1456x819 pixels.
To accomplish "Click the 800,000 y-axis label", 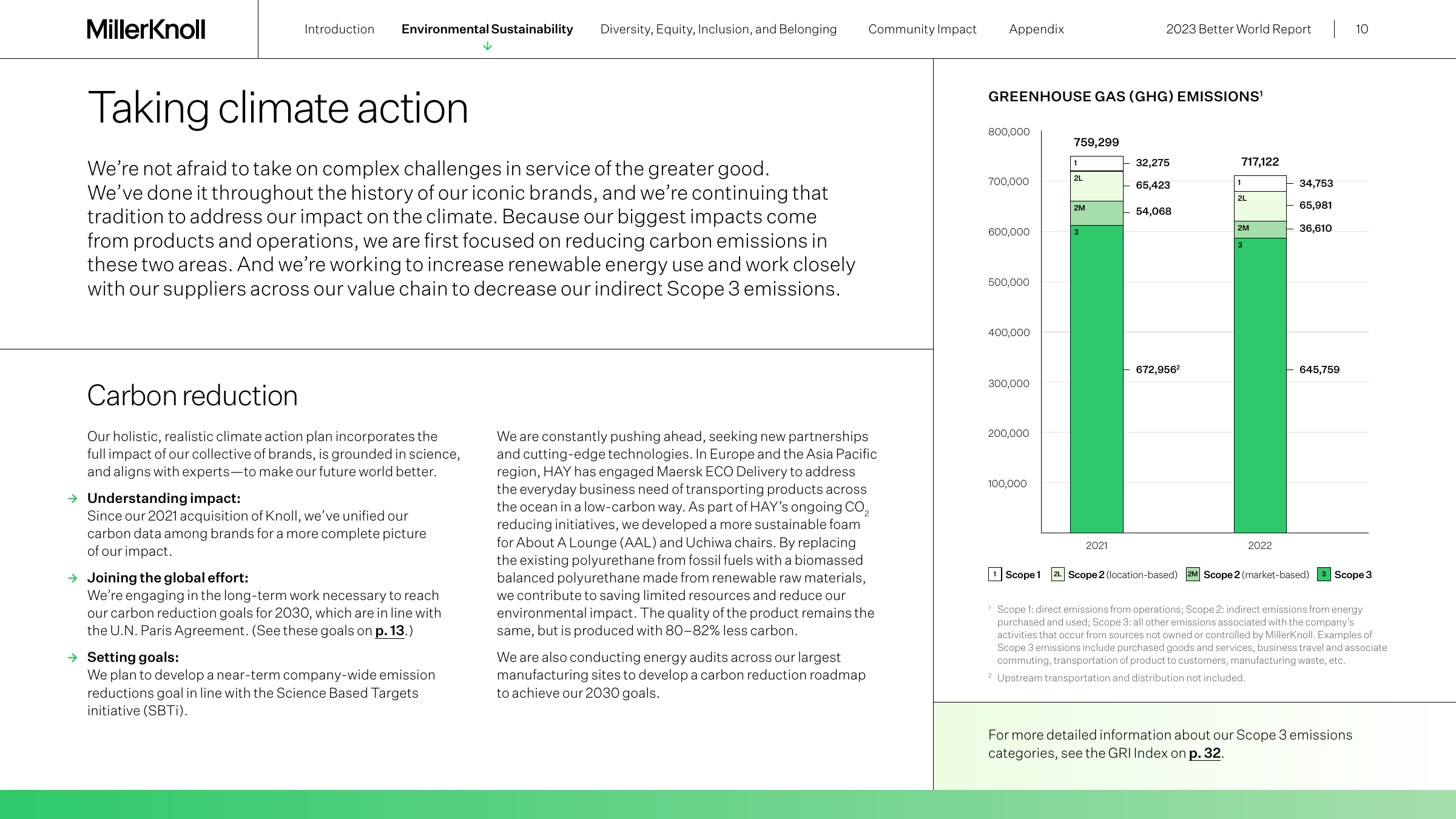I will [x=1009, y=132].
